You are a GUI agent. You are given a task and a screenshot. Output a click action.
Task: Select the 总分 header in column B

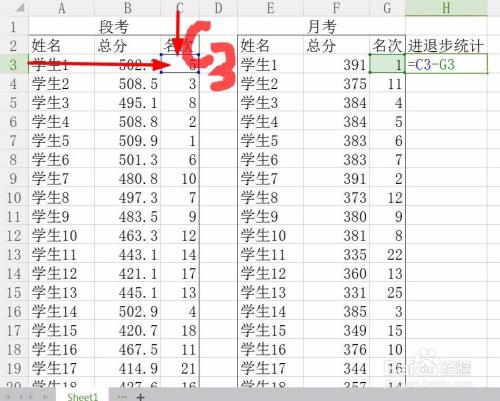(x=127, y=45)
